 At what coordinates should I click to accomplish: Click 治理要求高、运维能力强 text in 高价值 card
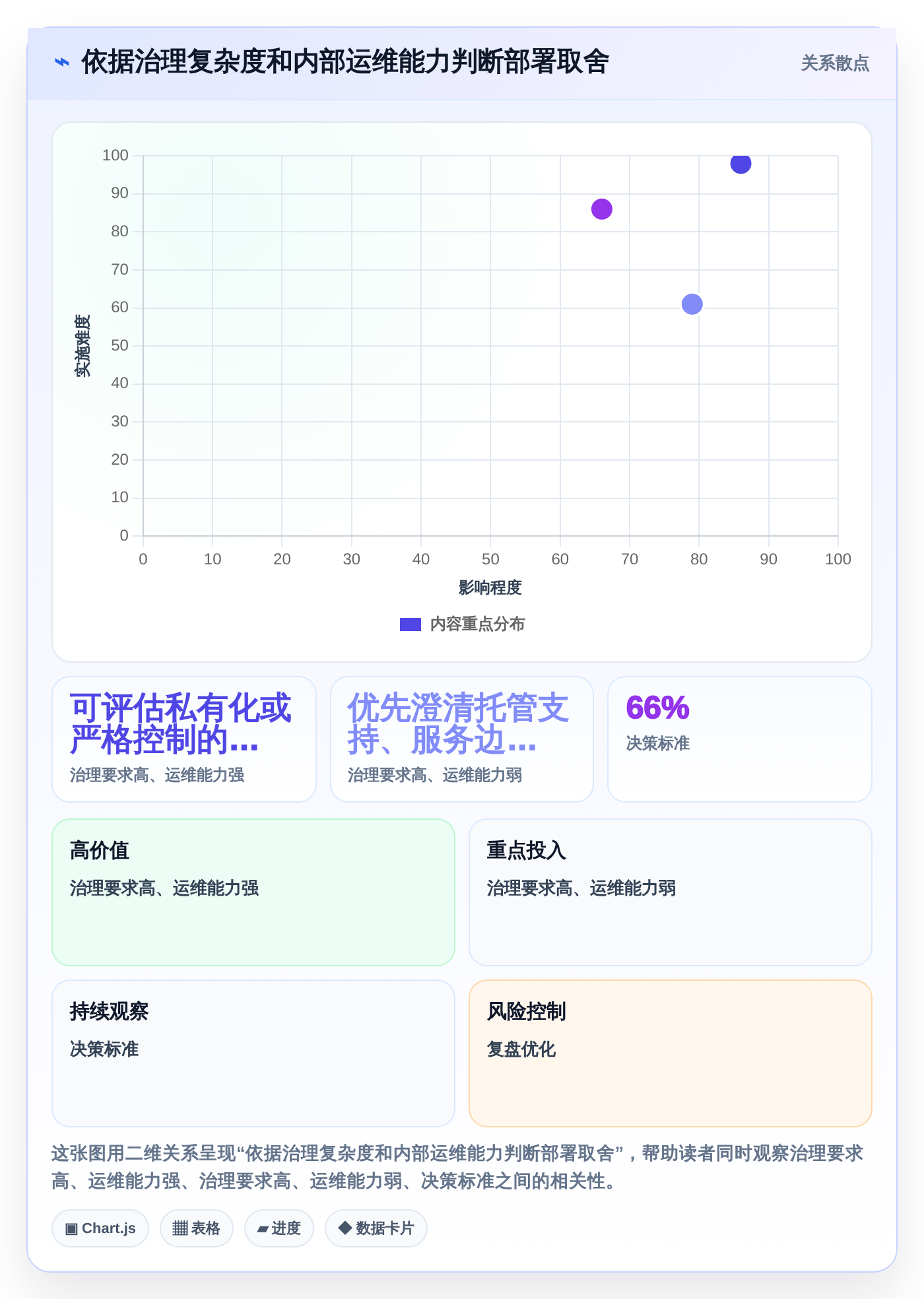pos(164,888)
